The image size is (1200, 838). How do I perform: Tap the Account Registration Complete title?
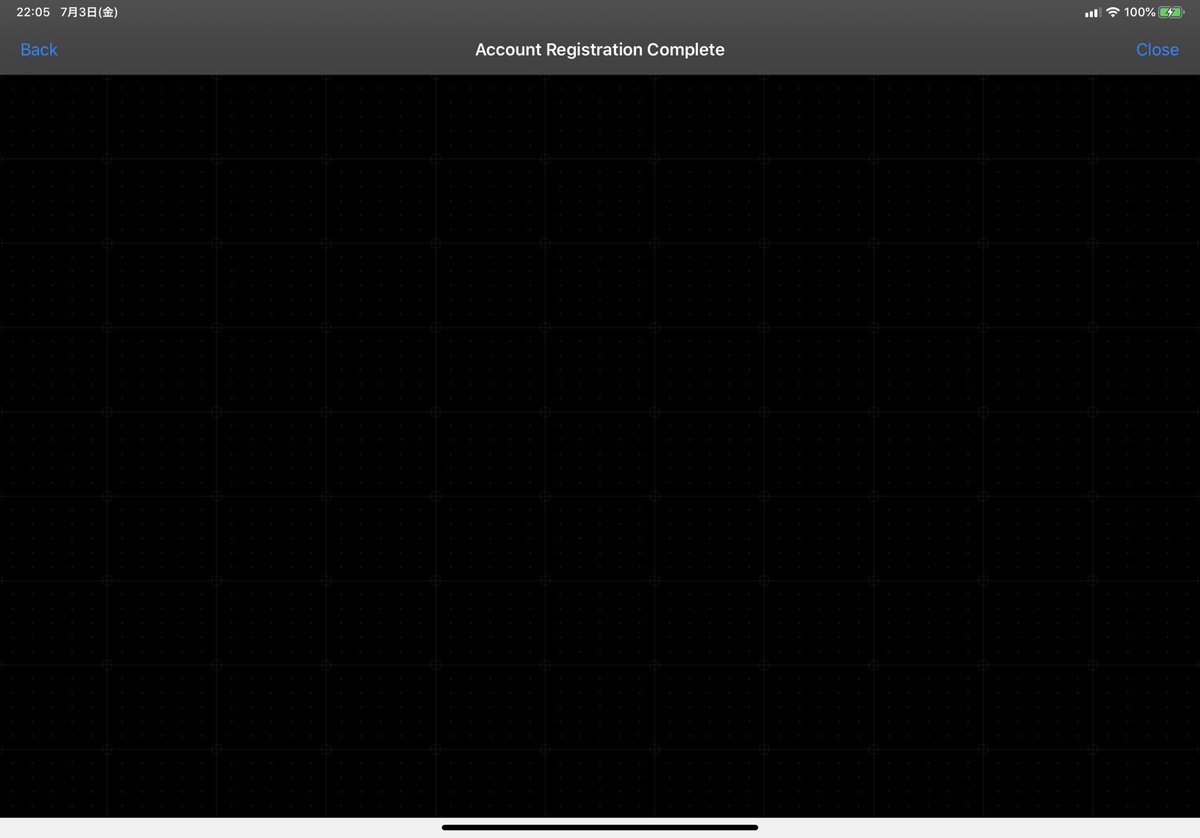pyautogui.click(x=600, y=50)
